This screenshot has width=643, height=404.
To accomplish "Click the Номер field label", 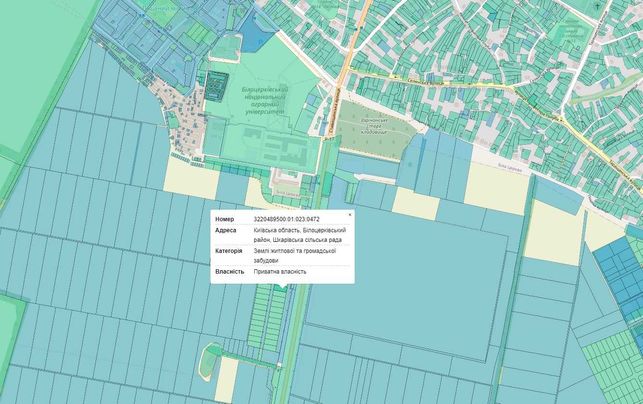I will (225, 219).
